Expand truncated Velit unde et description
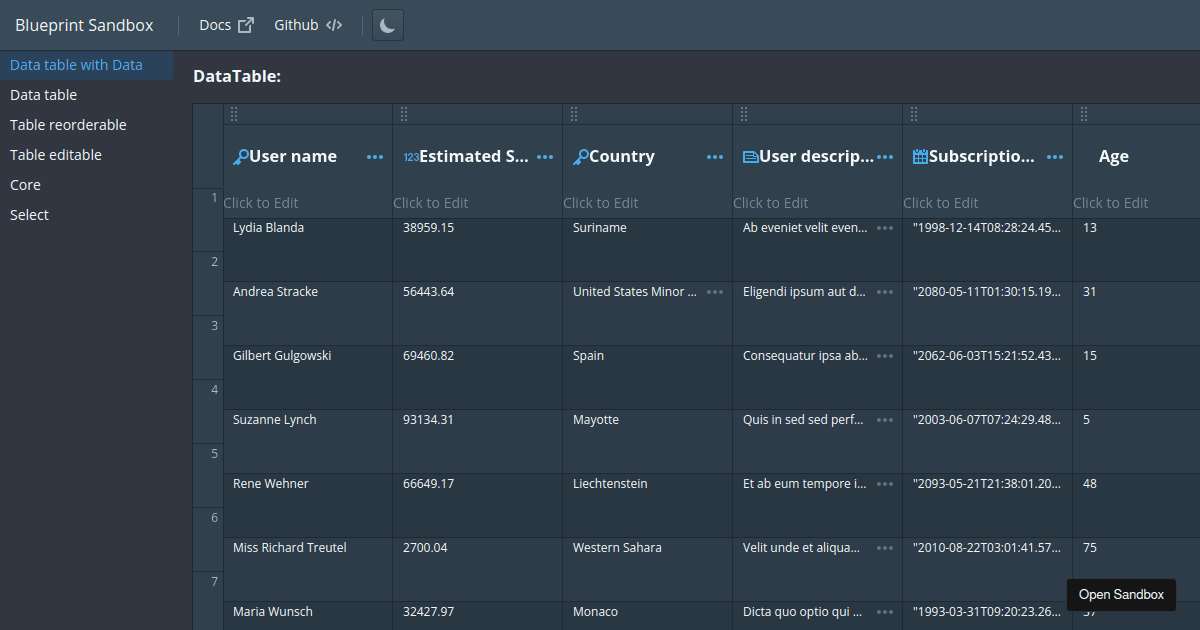This screenshot has width=1200, height=630. (885, 548)
